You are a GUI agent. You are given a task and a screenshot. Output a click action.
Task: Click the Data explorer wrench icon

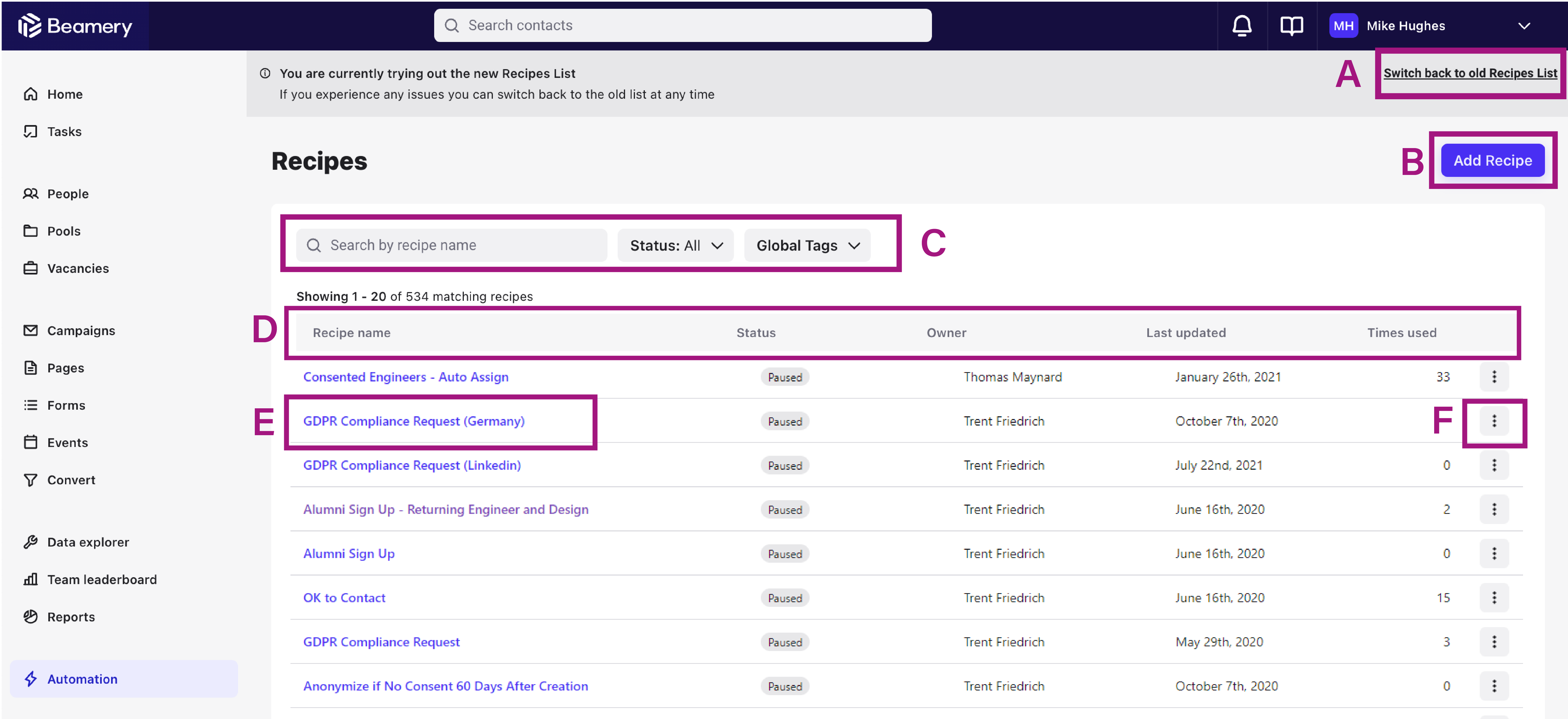pyautogui.click(x=30, y=542)
